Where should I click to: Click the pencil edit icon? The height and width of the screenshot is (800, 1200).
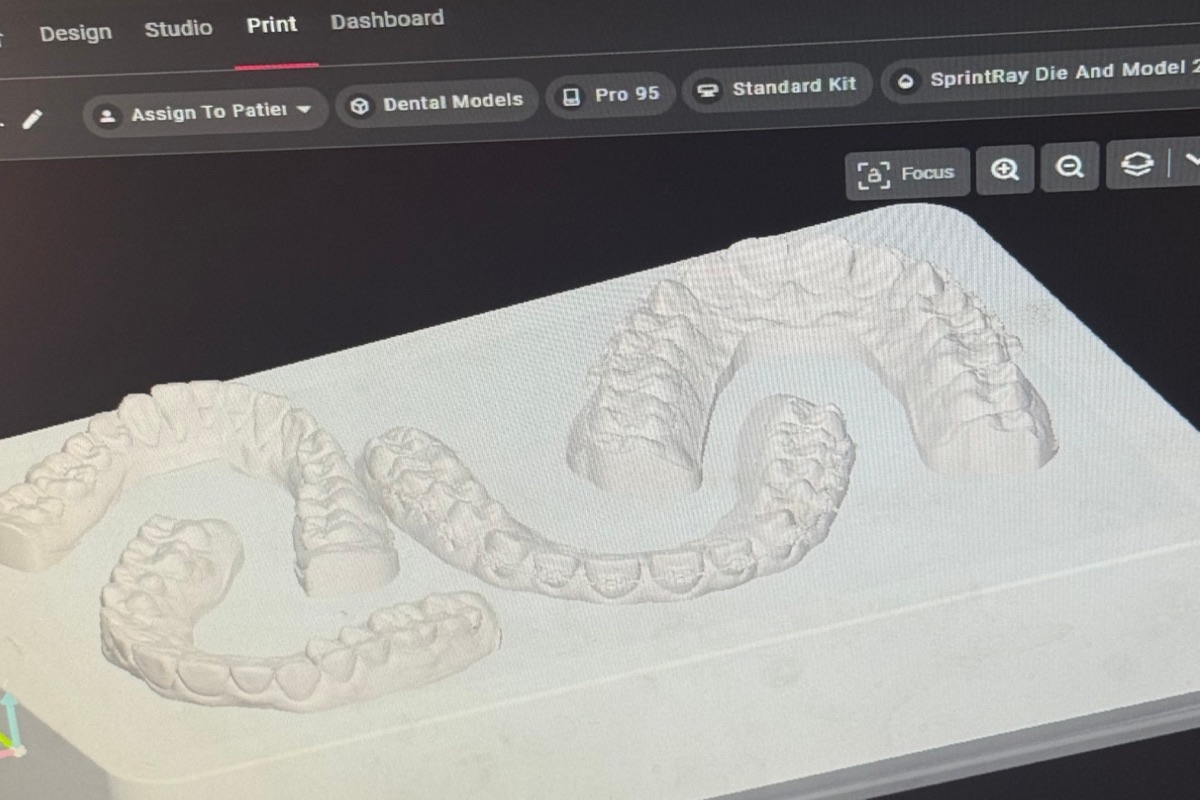pos(31,120)
